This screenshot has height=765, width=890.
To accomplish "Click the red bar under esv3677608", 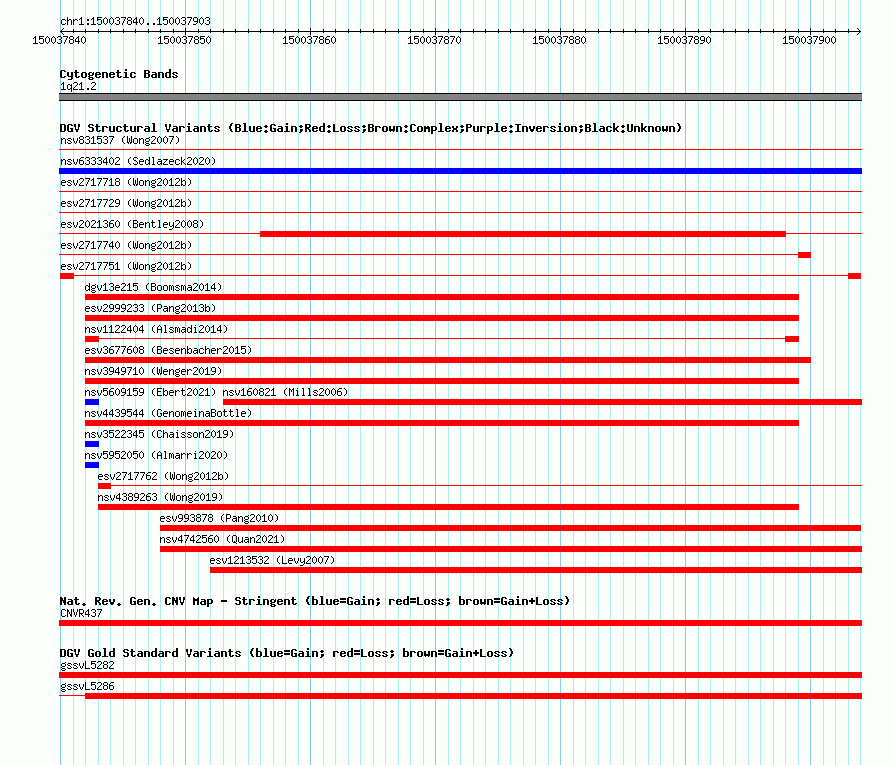I will pos(448,360).
